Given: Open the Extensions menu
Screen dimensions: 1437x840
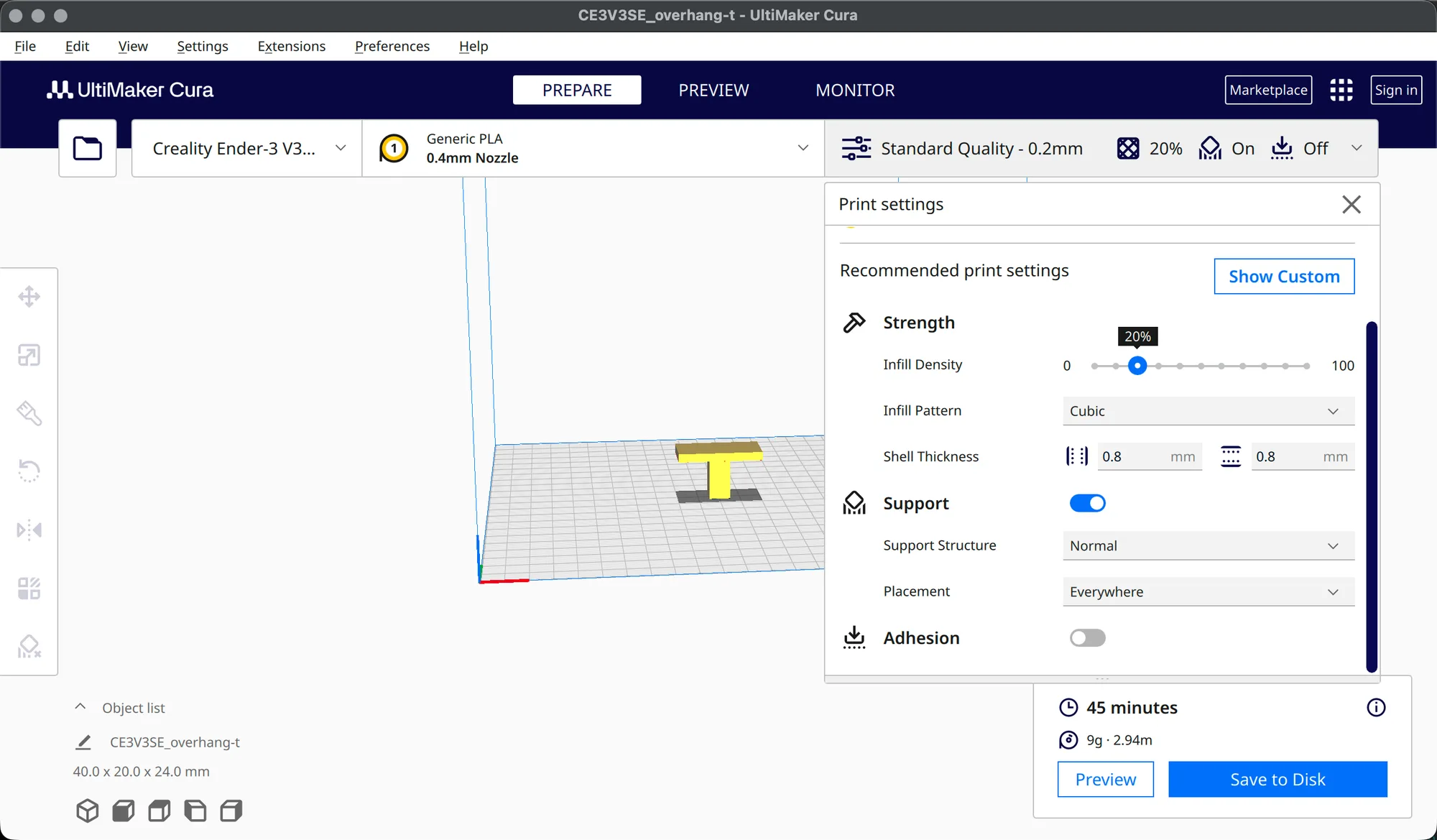Looking at the screenshot, I should pos(292,46).
